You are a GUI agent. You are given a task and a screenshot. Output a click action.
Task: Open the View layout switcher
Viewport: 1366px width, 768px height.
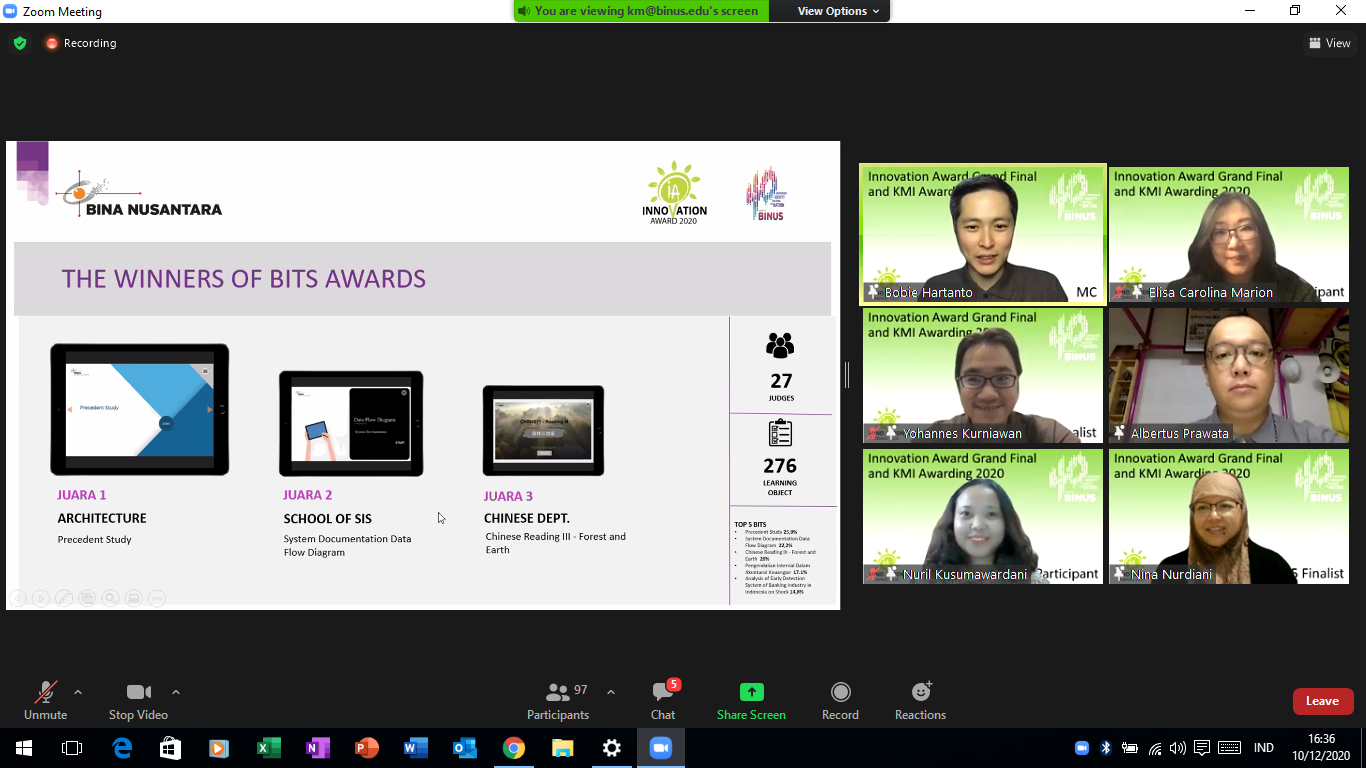point(1330,43)
